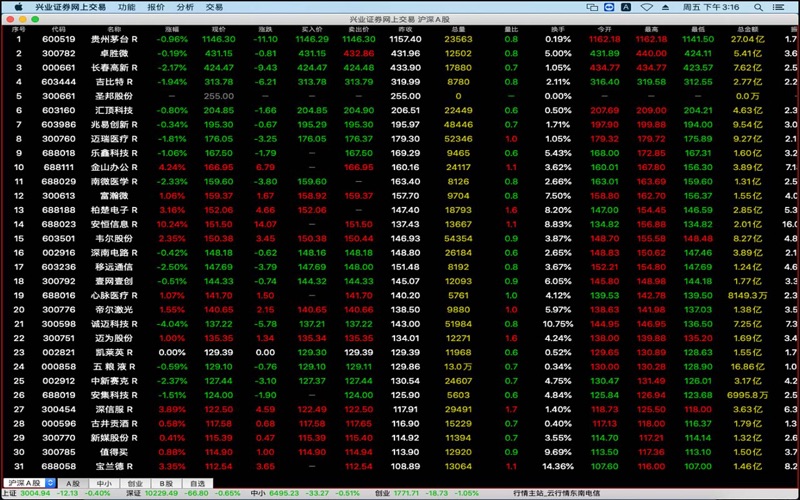Select the 吉比特 R row
800x500 pixels.
coord(400,82)
